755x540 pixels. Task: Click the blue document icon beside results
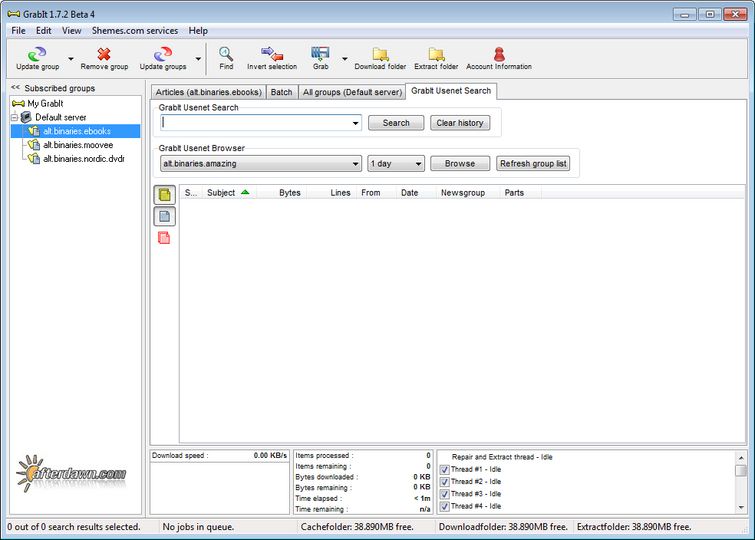pyautogui.click(x=164, y=216)
